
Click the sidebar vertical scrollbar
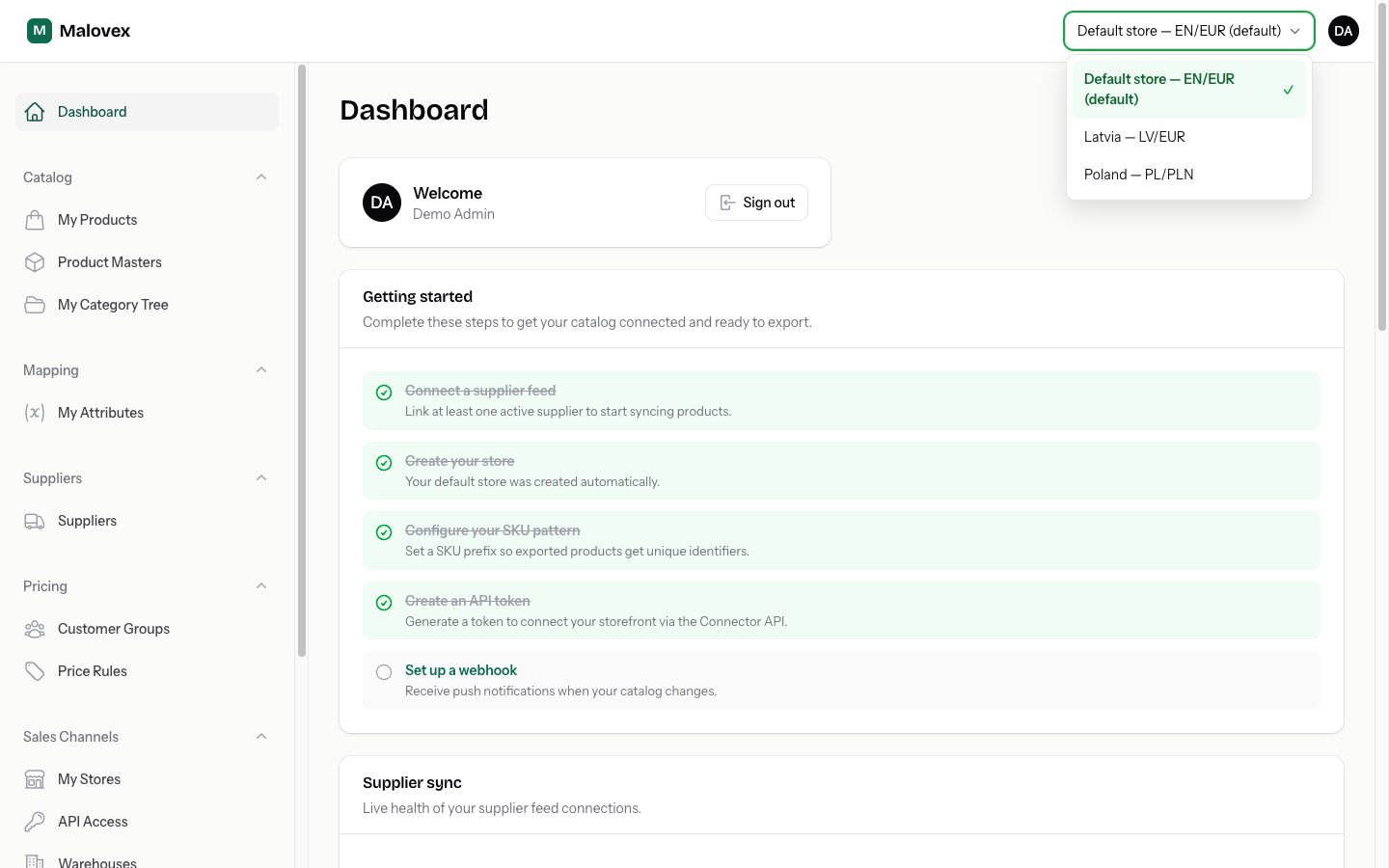pyautogui.click(x=302, y=361)
